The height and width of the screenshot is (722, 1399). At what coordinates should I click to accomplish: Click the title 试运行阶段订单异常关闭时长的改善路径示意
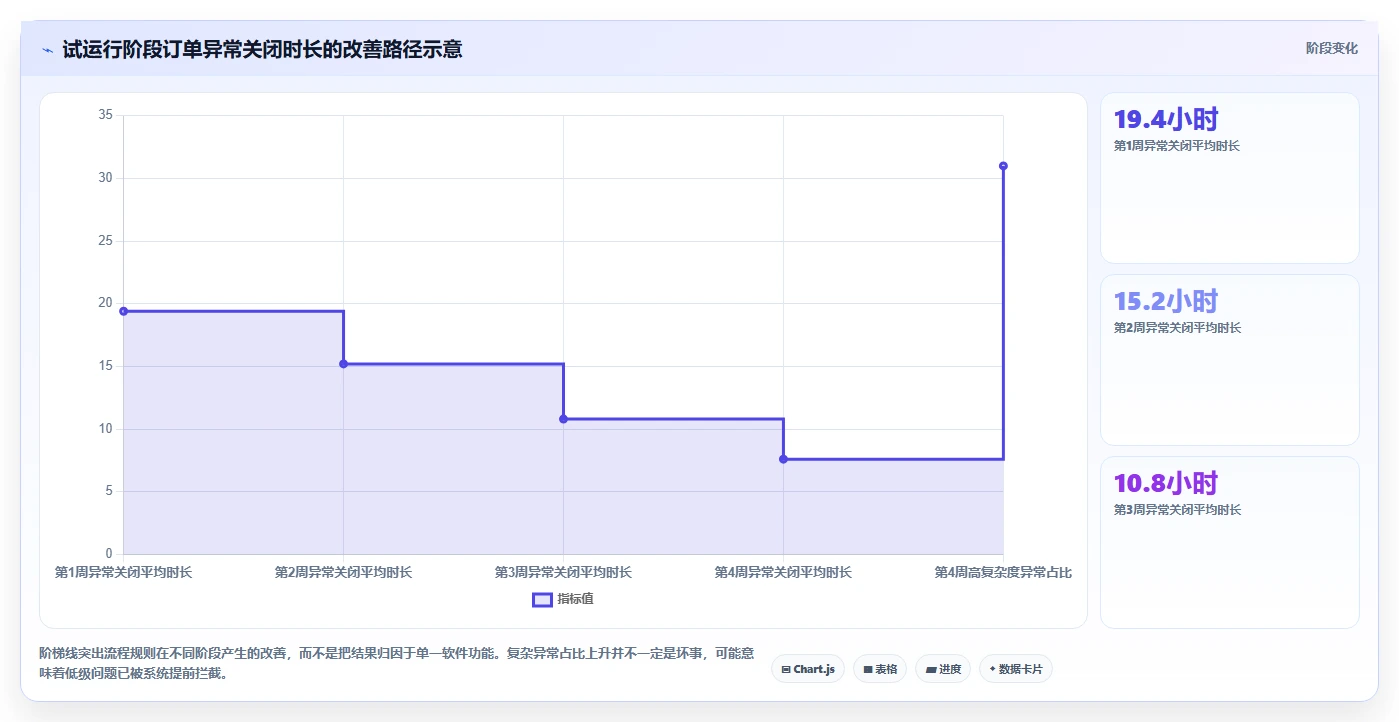[x=262, y=49]
